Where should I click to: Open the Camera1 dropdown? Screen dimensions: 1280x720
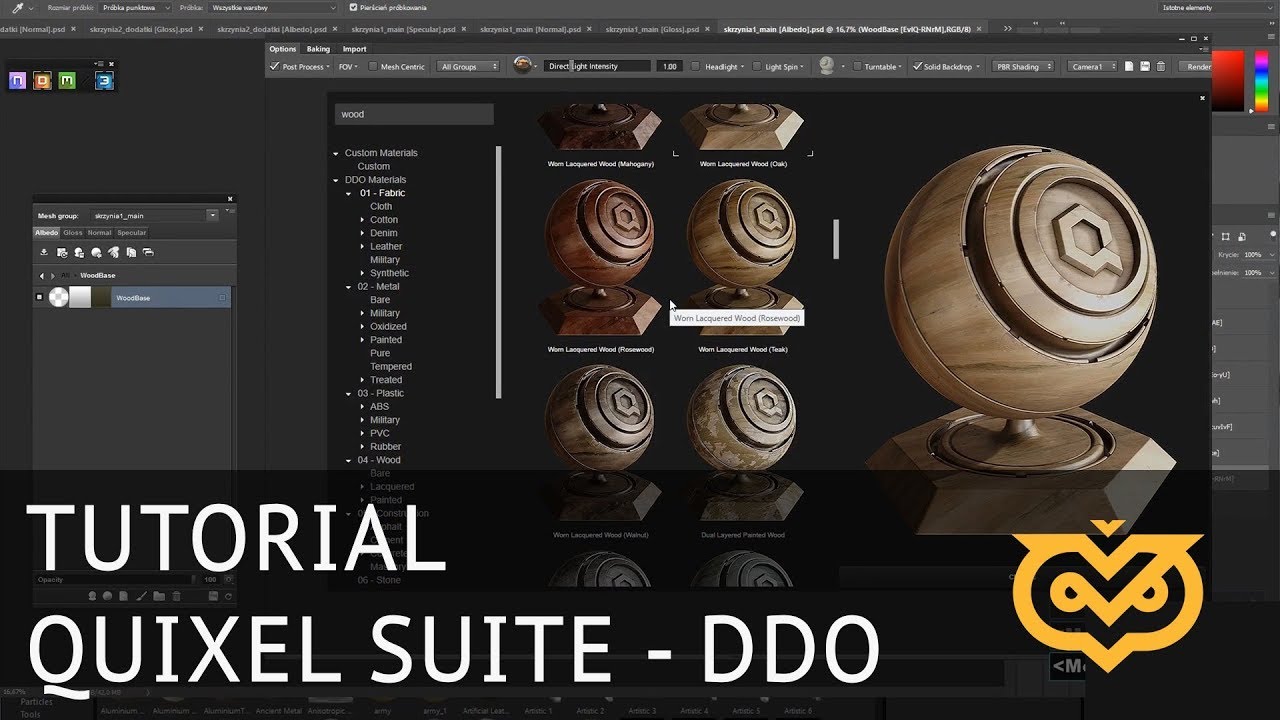[x=1092, y=67]
